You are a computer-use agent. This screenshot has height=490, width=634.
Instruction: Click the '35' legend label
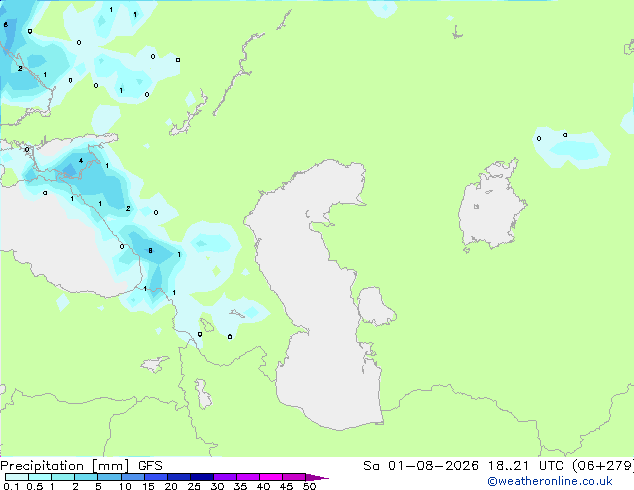[x=240, y=486]
